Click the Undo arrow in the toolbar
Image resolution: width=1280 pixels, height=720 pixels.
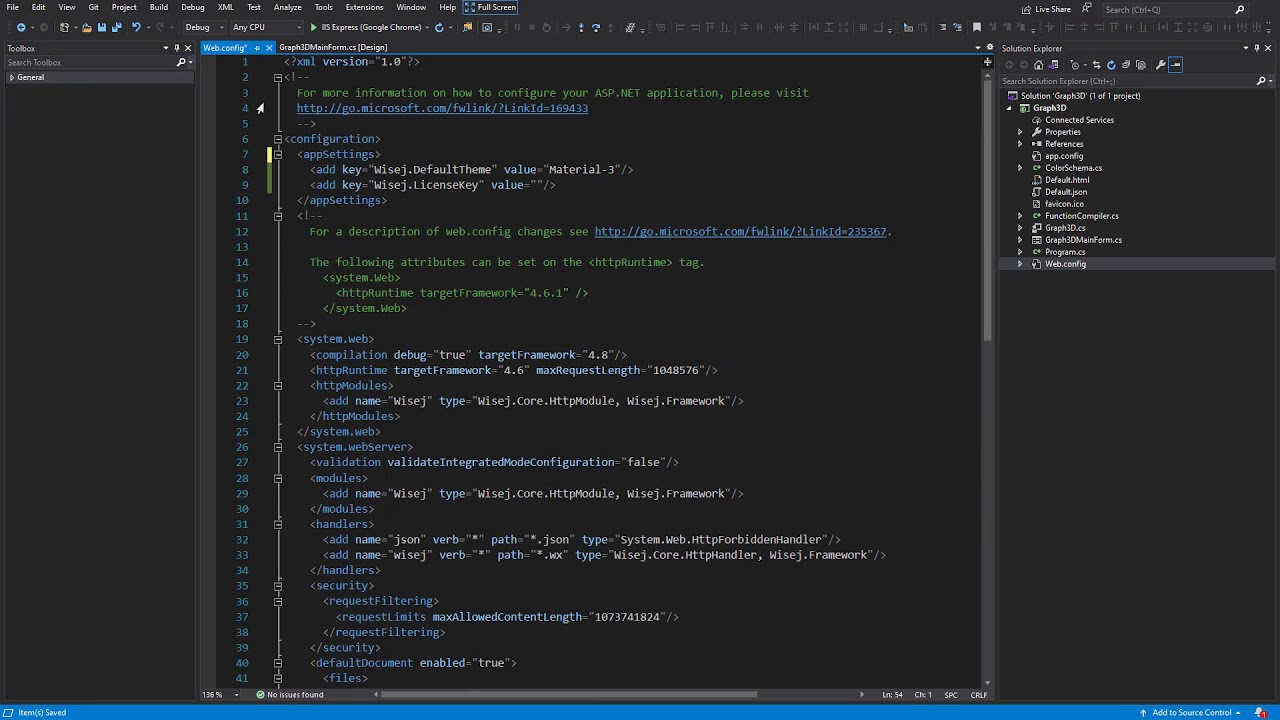[x=136, y=27]
